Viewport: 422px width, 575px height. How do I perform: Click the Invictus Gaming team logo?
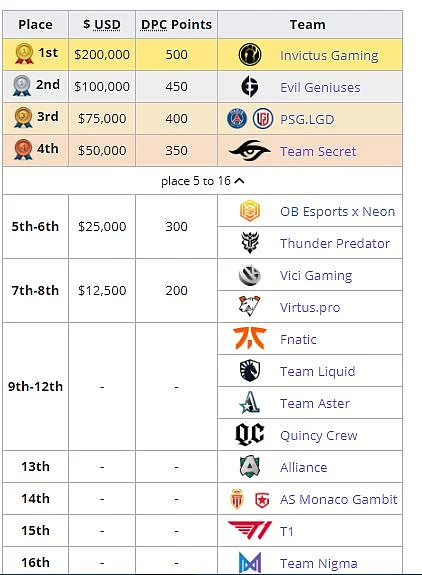pos(250,54)
